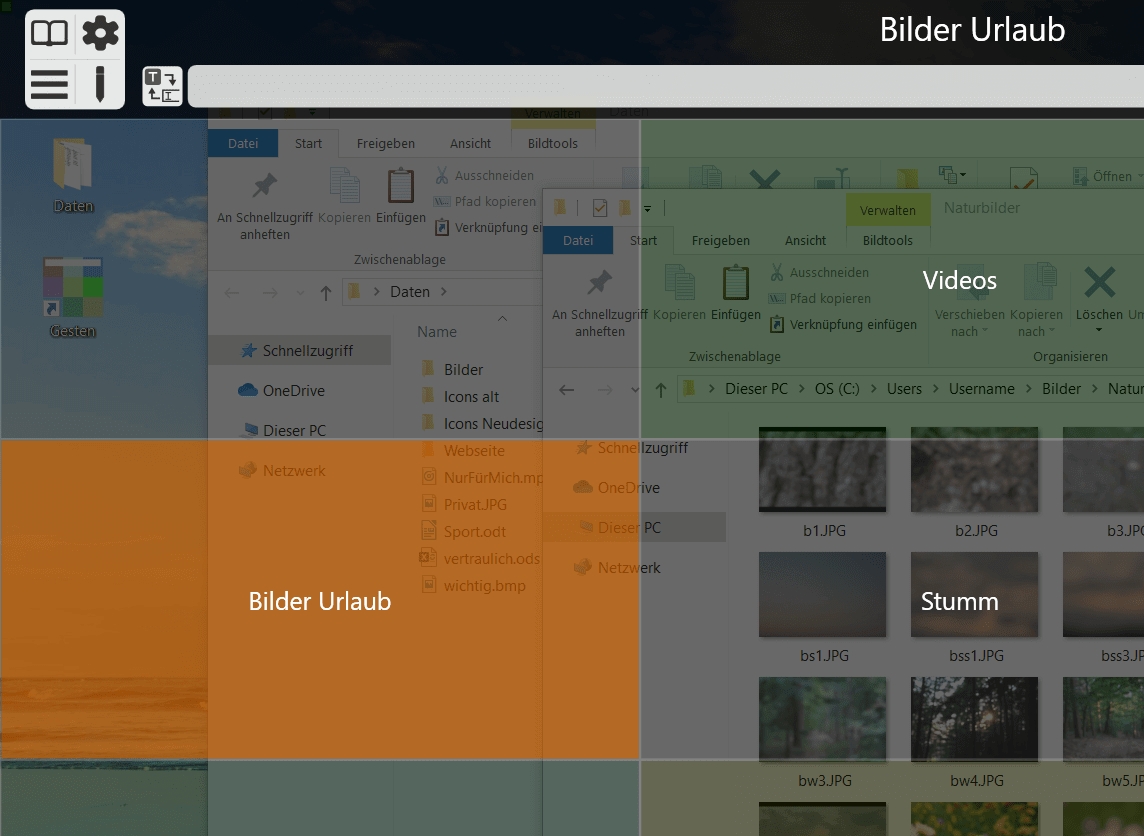
Task: Click Pfad kopieren in the Naturbilder window ribbon
Action: coord(819,298)
